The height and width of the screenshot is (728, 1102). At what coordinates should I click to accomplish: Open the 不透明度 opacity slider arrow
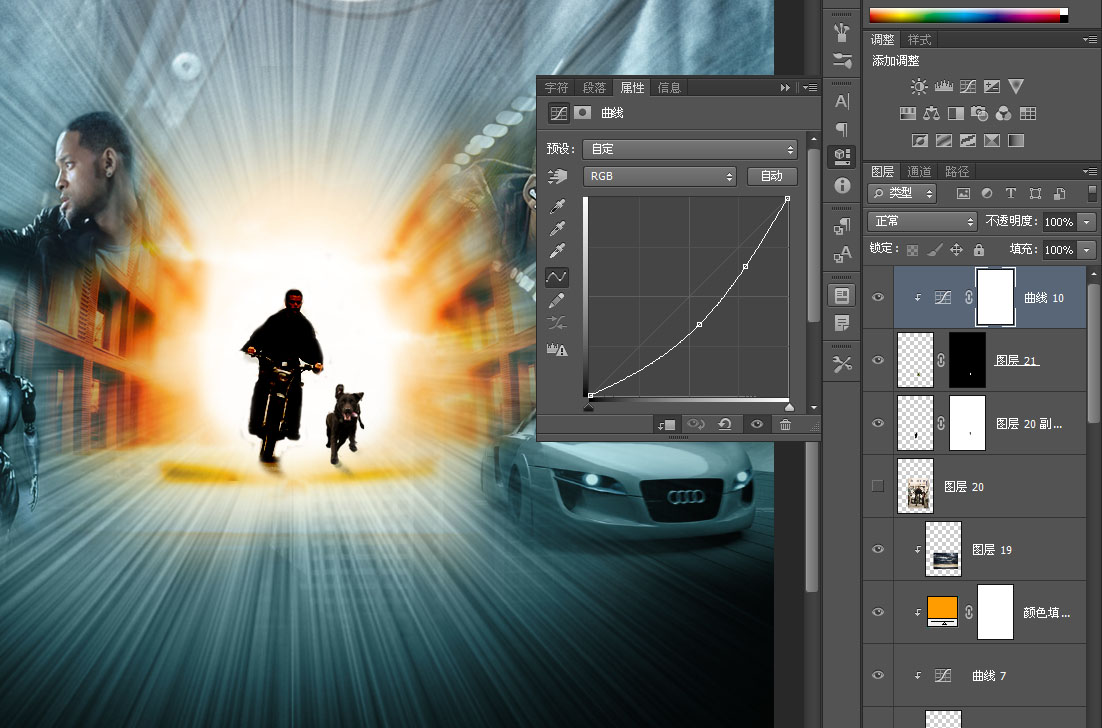(1087, 222)
